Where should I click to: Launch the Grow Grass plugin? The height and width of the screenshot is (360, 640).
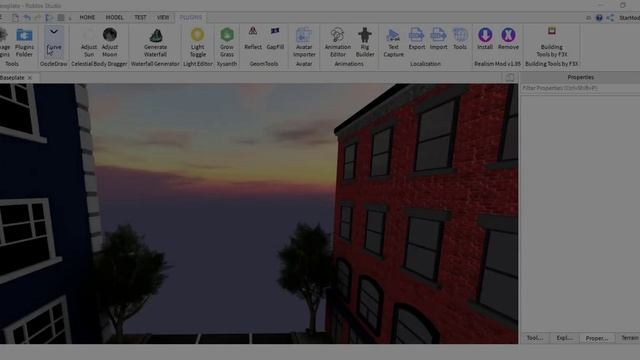(x=227, y=42)
